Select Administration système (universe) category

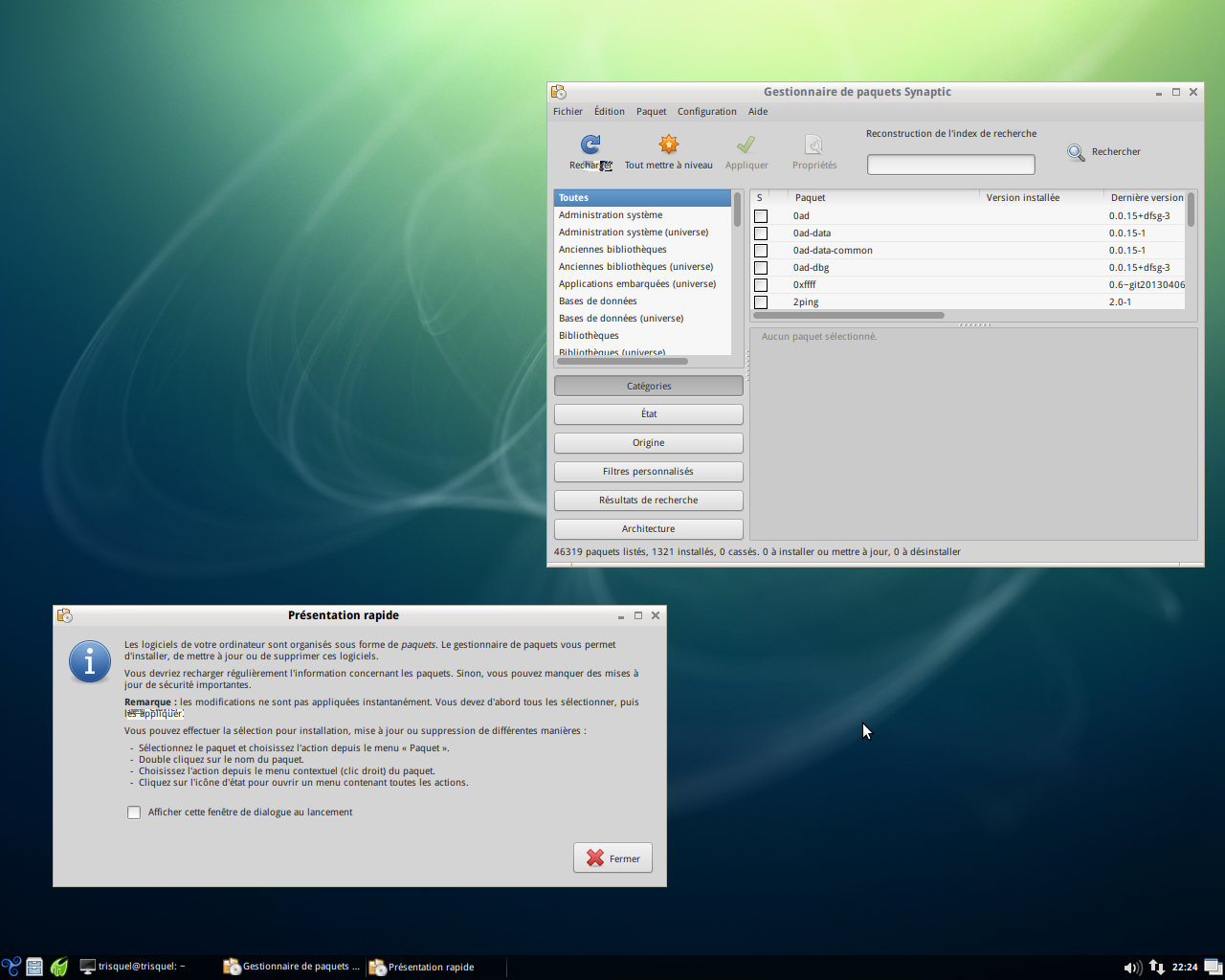click(x=642, y=233)
